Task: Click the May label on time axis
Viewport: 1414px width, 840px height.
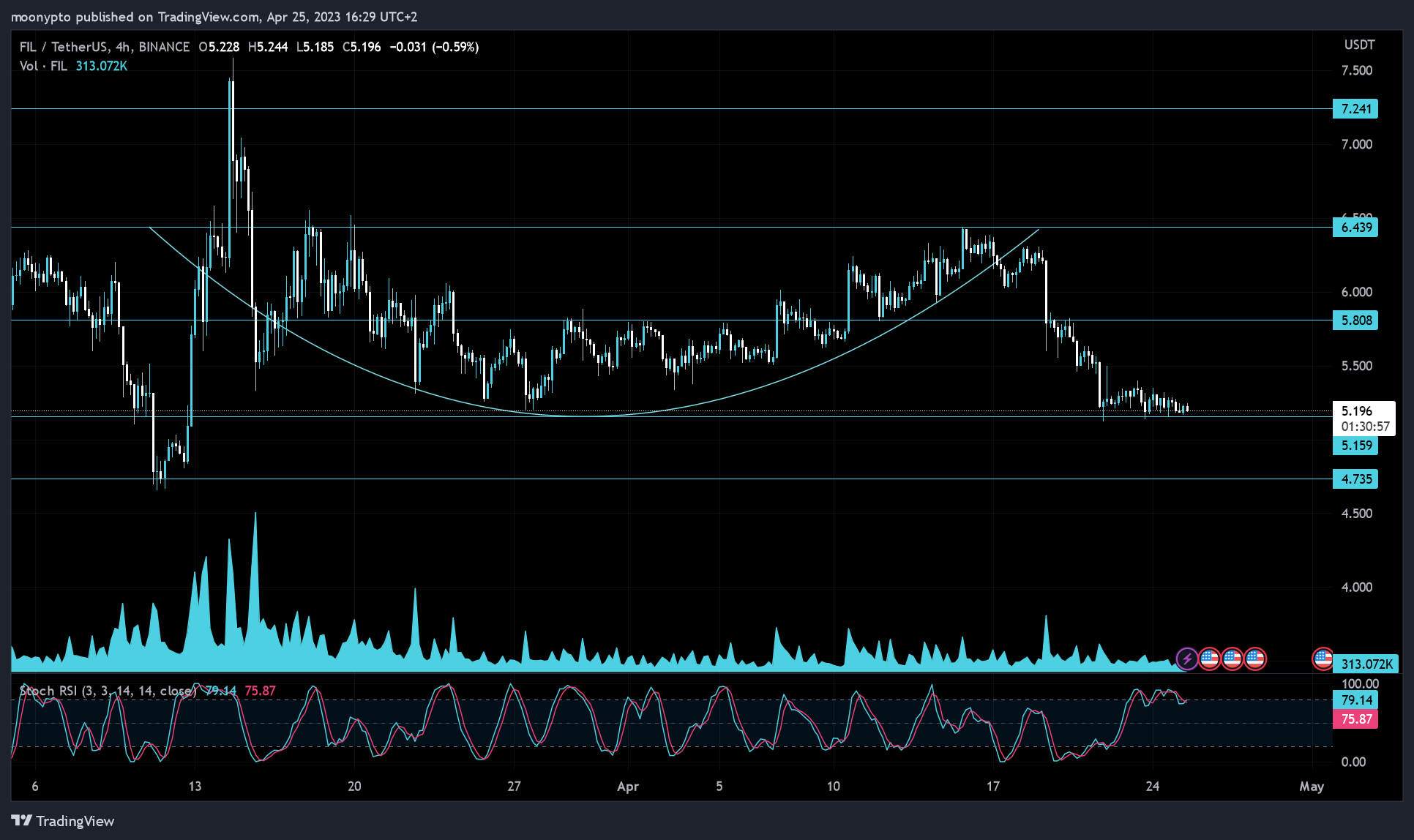Action: [1312, 787]
